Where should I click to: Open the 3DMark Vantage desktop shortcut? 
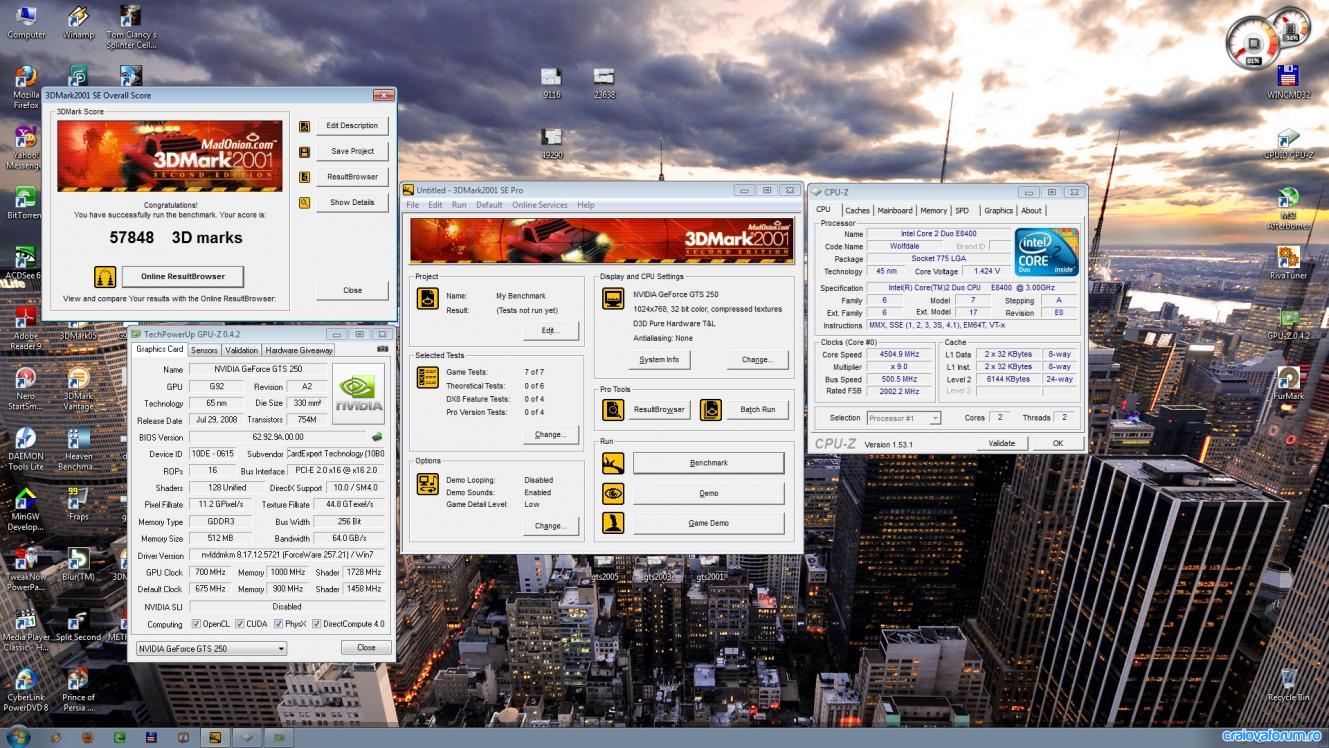click(78, 389)
